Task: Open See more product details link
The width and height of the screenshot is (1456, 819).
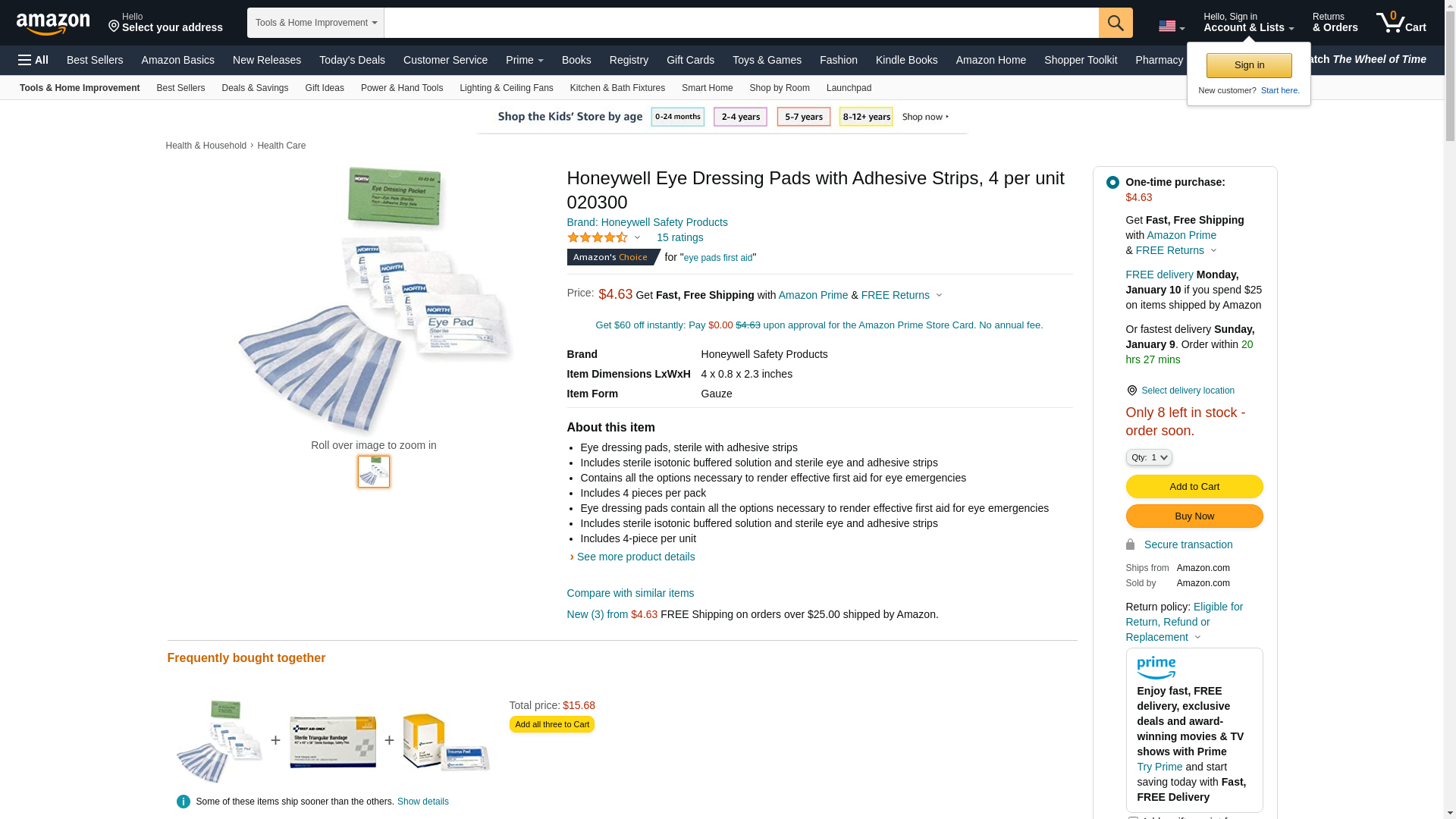Action: (635, 557)
